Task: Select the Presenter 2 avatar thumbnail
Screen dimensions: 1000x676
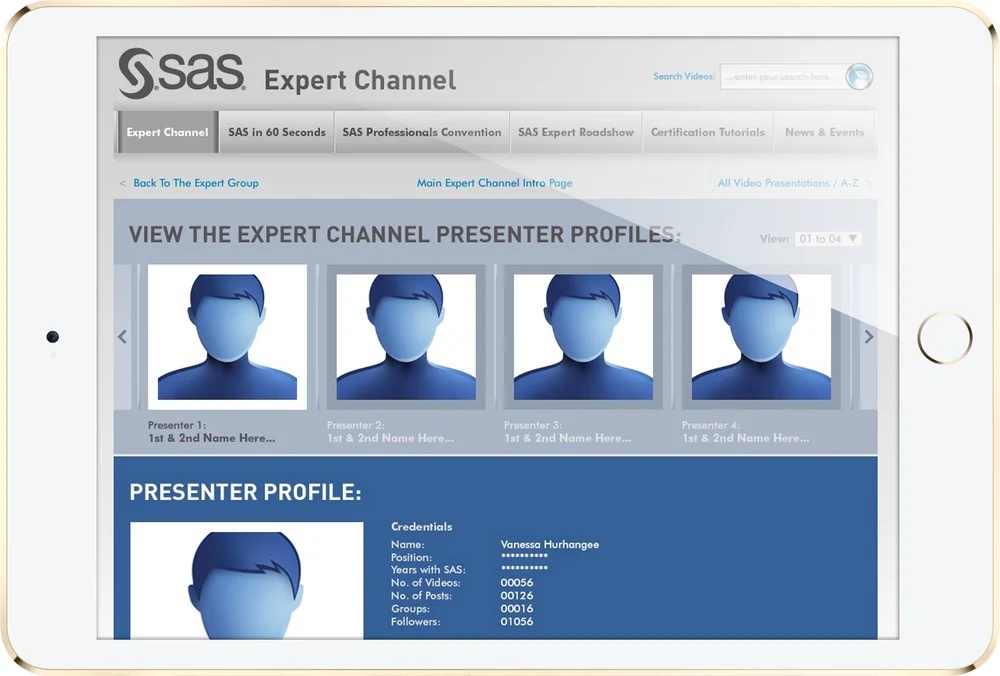Action: pyautogui.click(x=406, y=337)
